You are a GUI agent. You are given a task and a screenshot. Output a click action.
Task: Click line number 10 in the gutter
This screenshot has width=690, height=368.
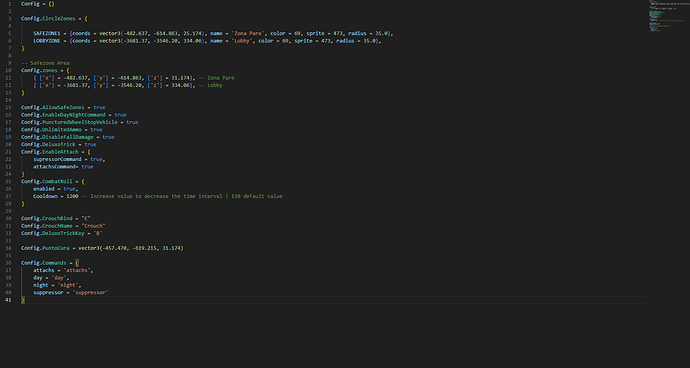[x=9, y=70]
